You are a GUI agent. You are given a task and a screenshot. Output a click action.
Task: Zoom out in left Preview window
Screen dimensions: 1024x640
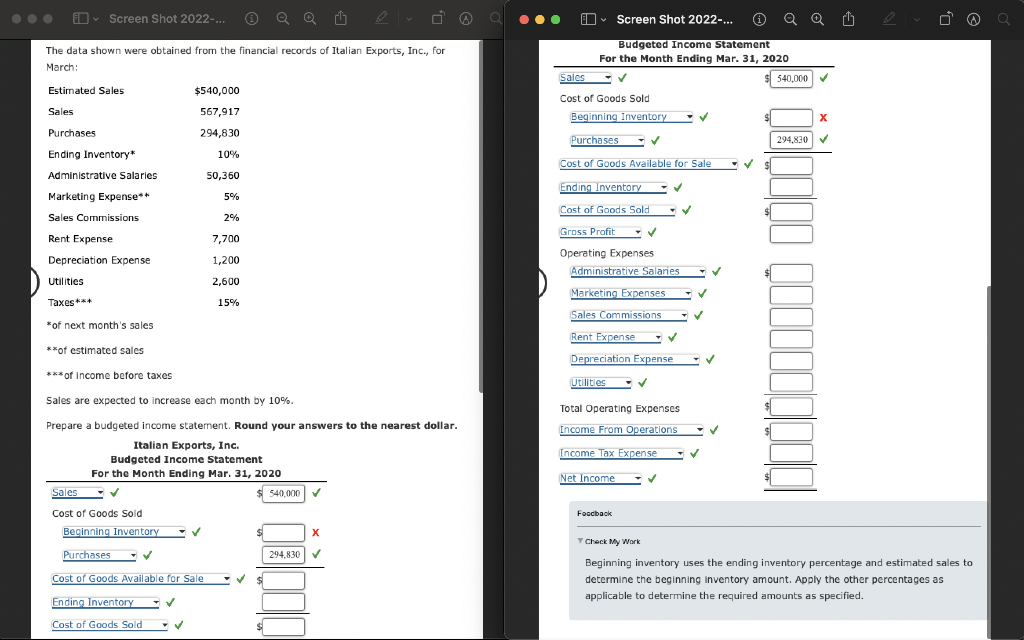pos(282,19)
